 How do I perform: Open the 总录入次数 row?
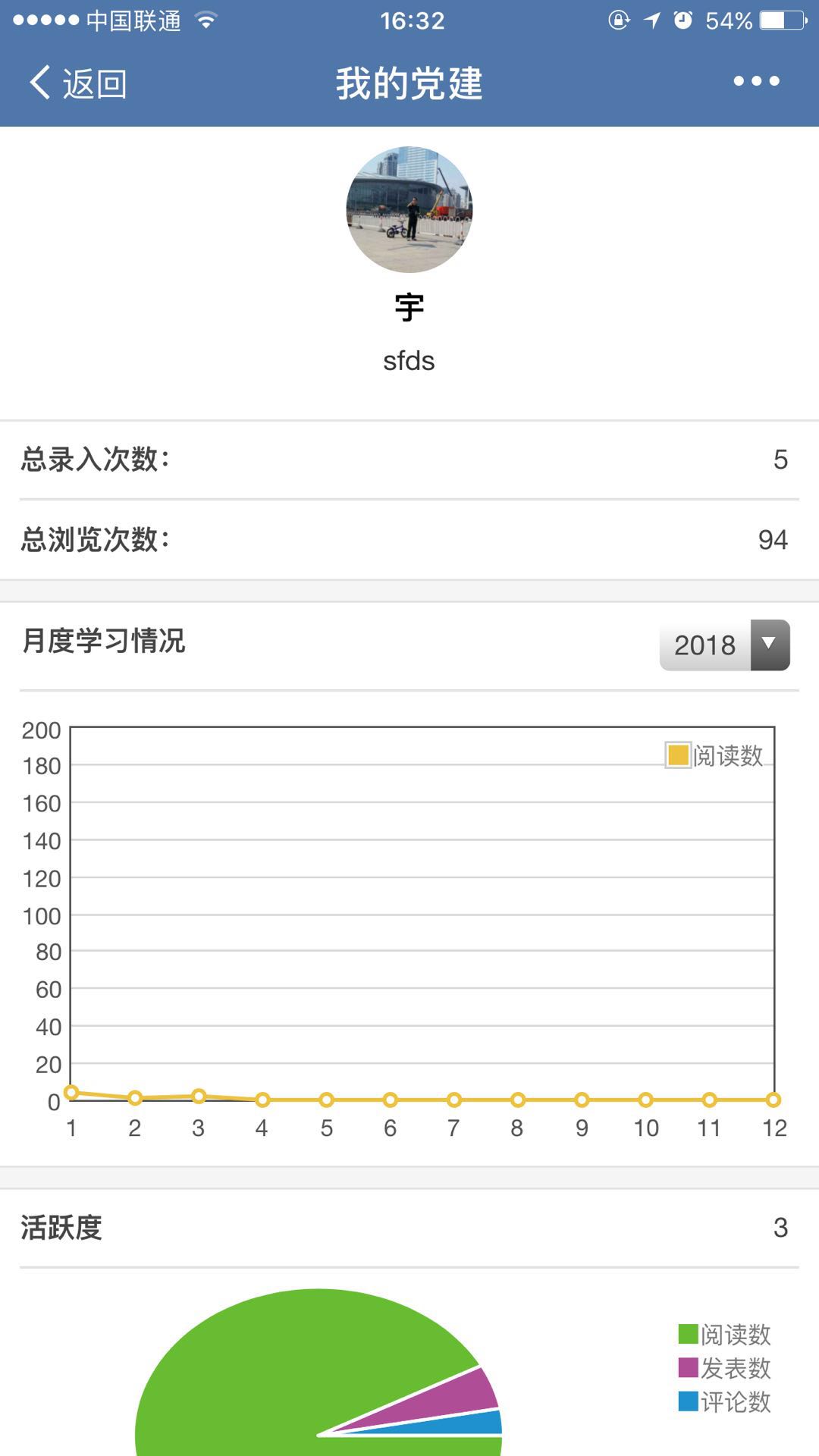pyautogui.click(x=409, y=460)
